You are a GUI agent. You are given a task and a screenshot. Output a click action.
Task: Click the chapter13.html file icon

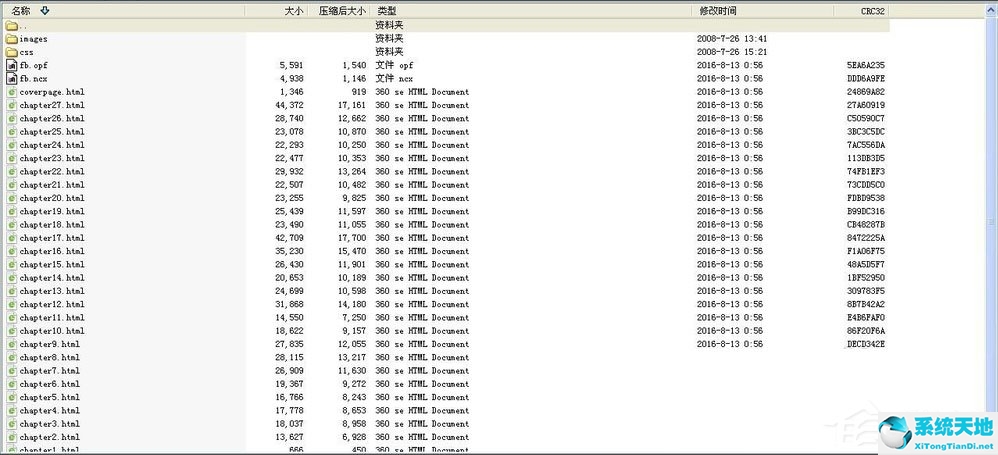(x=11, y=291)
